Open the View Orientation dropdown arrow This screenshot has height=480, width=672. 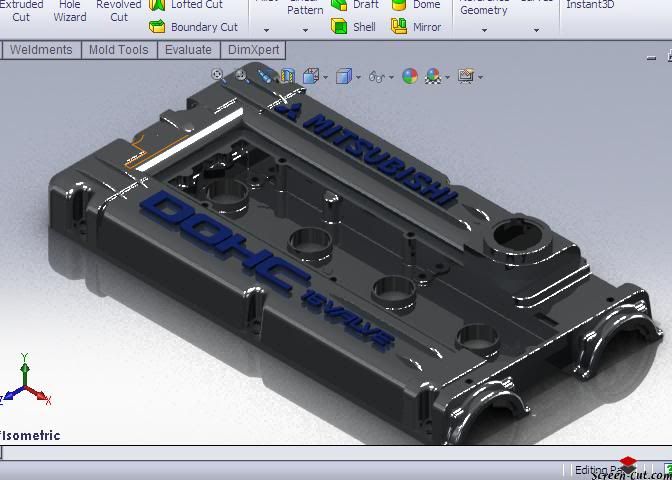pos(326,78)
